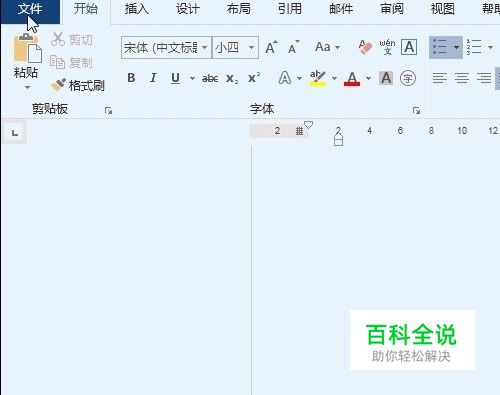The image size is (500, 395).
Task: Expand the text effects dropdown arrow
Action: click(x=299, y=78)
